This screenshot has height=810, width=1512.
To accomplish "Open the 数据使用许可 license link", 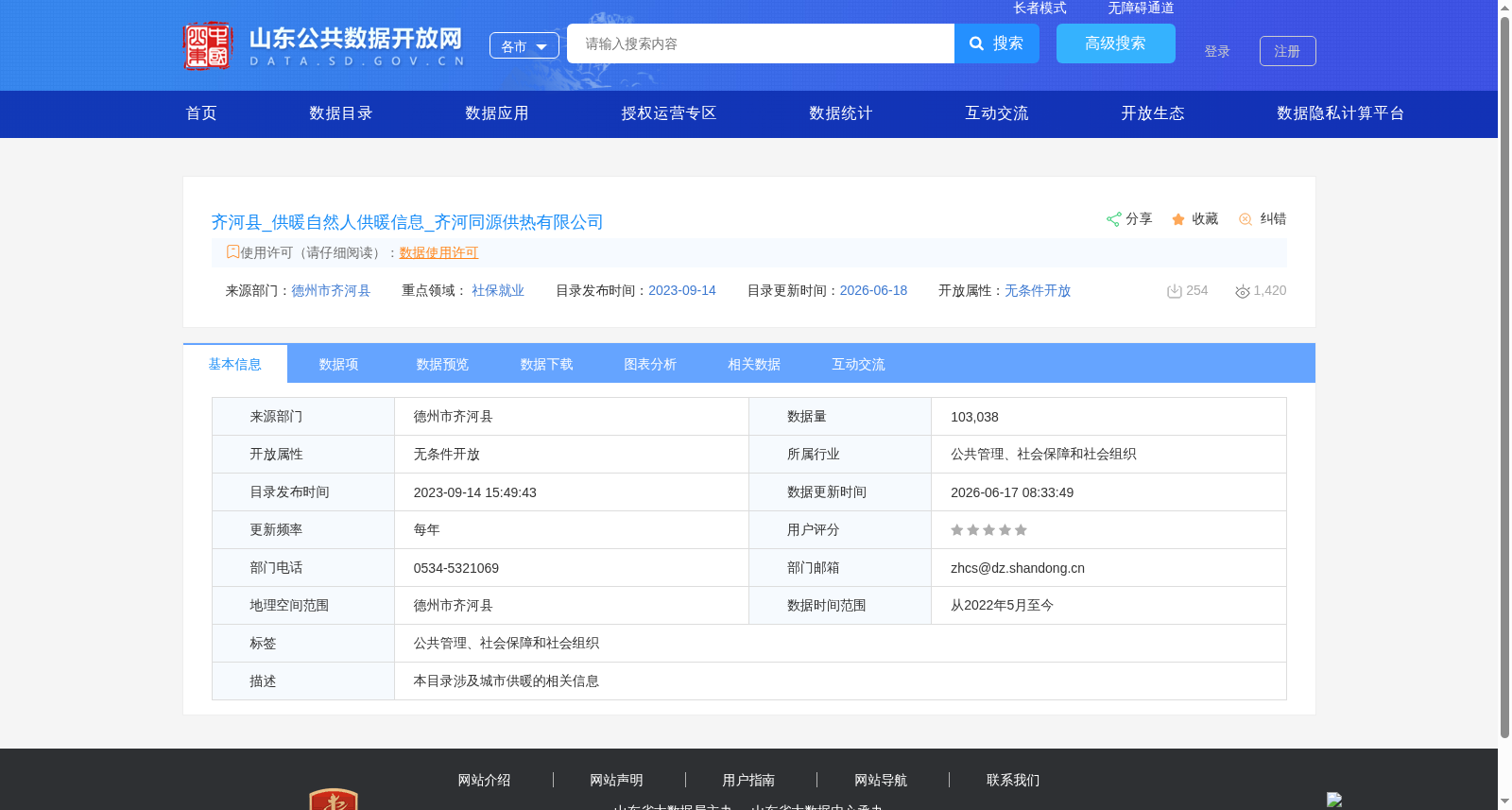I will pos(439,252).
